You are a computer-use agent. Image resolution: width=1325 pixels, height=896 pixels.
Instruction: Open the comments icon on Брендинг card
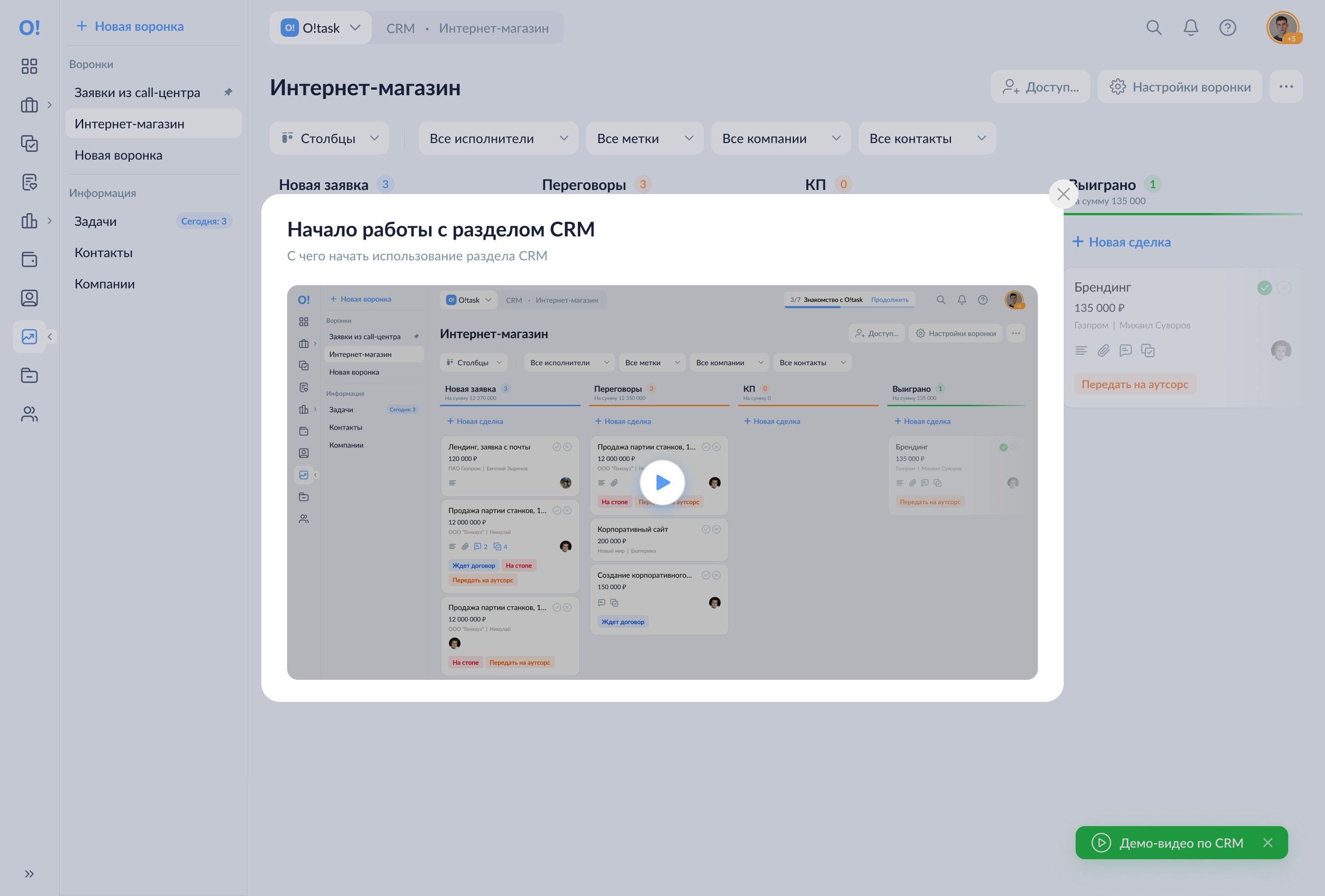[1125, 350]
